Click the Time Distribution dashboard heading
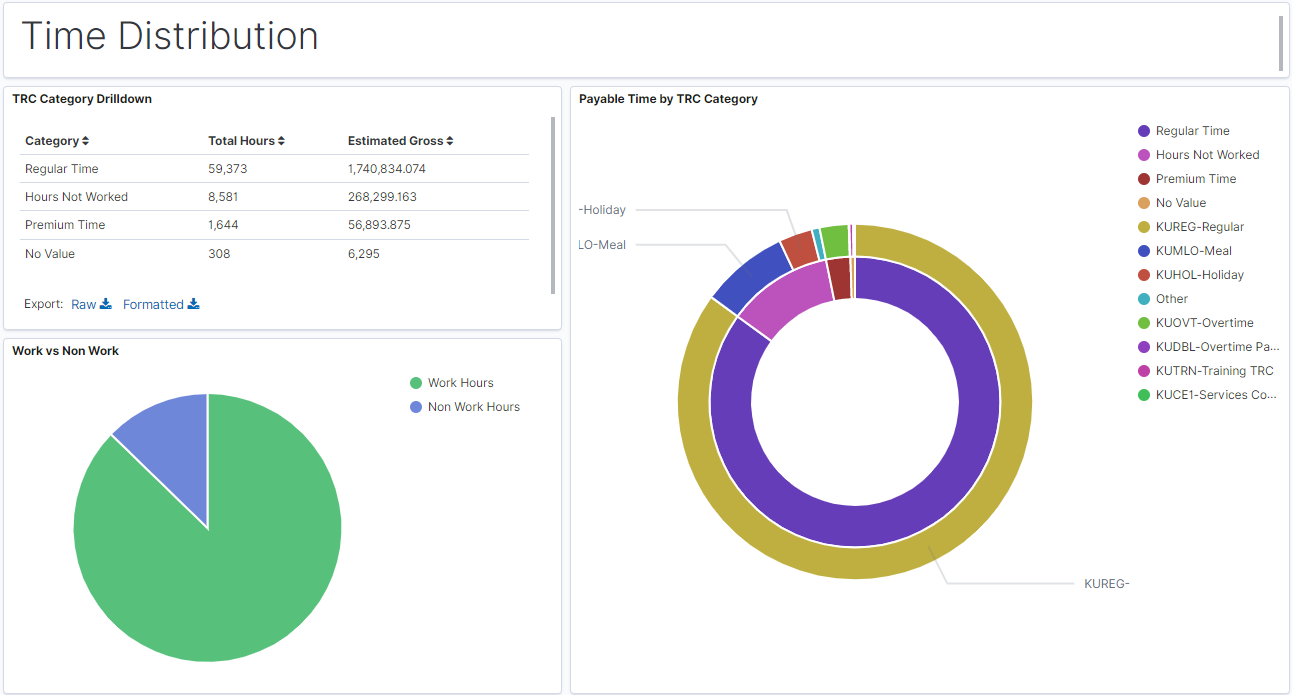Image resolution: width=1292 pixels, height=695 pixels. coord(170,36)
